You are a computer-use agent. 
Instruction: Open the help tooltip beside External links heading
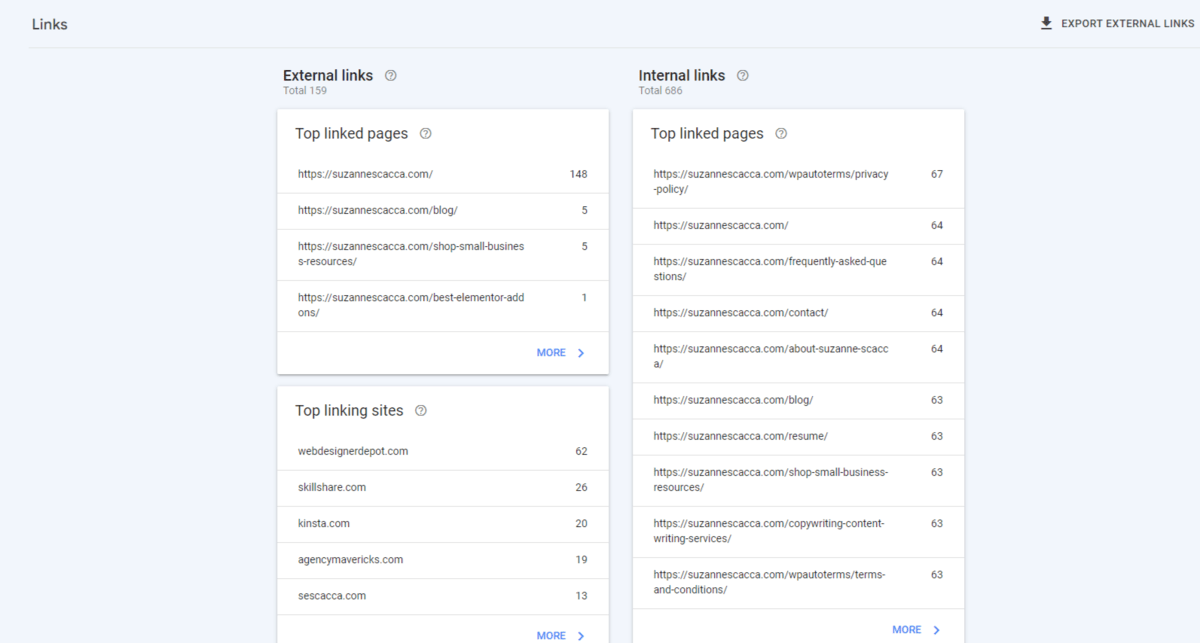coord(390,75)
